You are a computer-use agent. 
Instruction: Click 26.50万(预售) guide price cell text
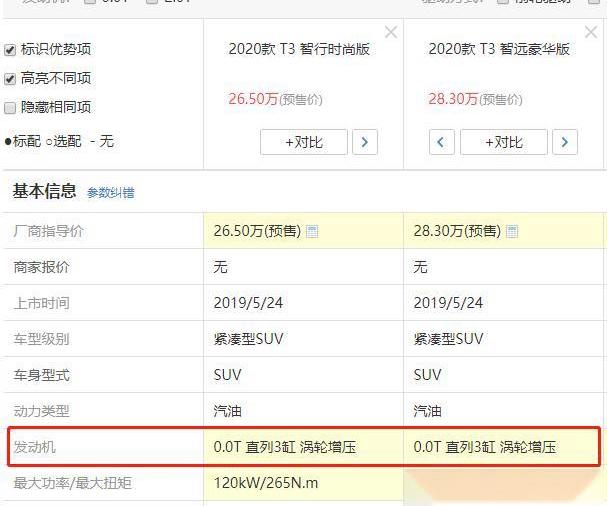257,231
